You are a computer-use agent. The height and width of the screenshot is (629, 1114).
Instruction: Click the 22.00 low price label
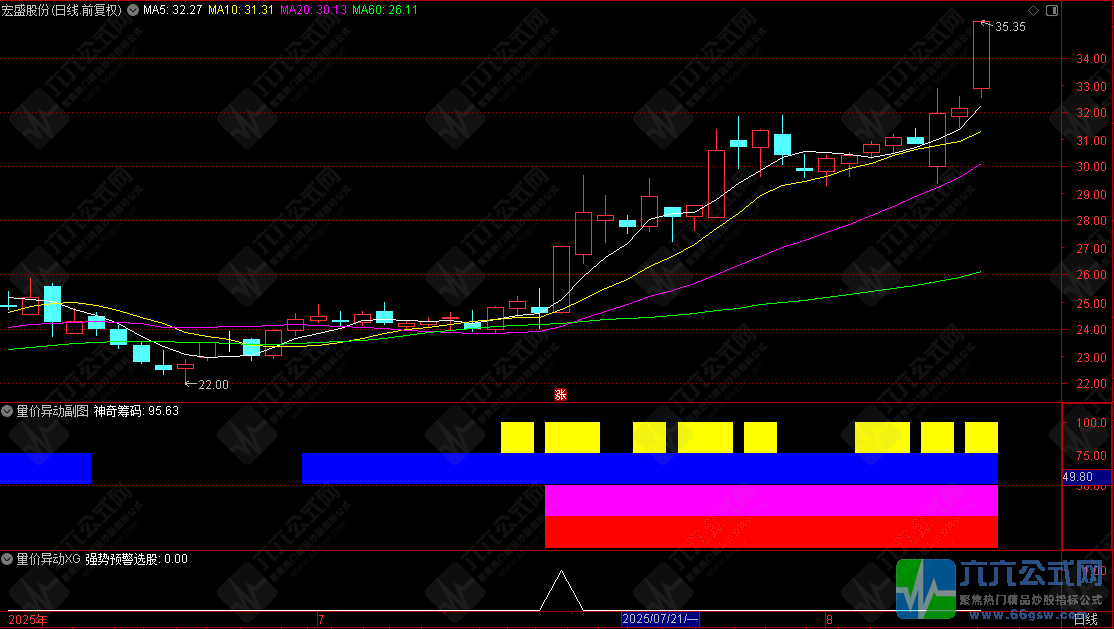point(213,385)
